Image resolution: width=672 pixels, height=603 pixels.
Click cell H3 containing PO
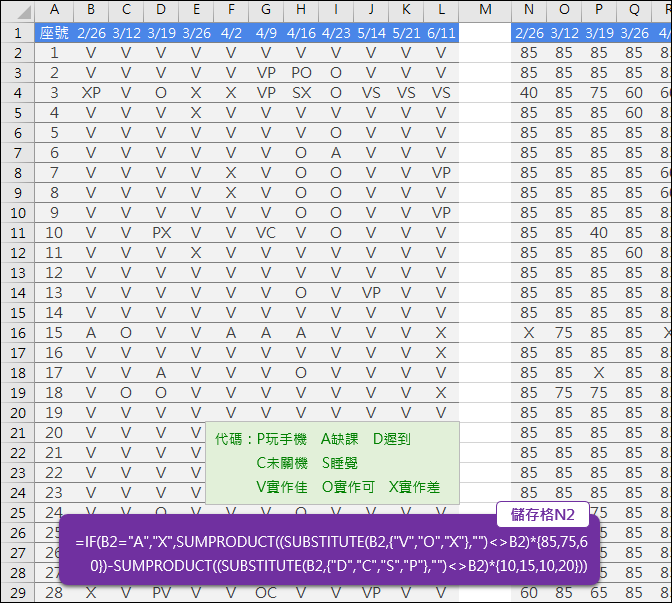[x=301, y=73]
